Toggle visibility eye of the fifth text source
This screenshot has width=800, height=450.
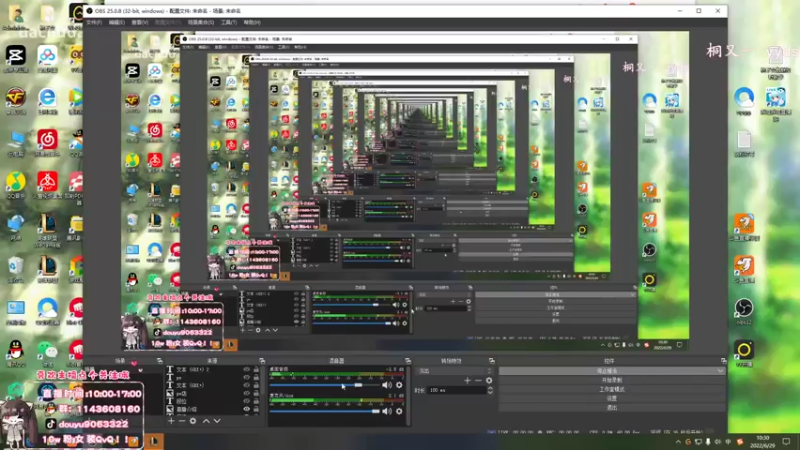point(246,401)
